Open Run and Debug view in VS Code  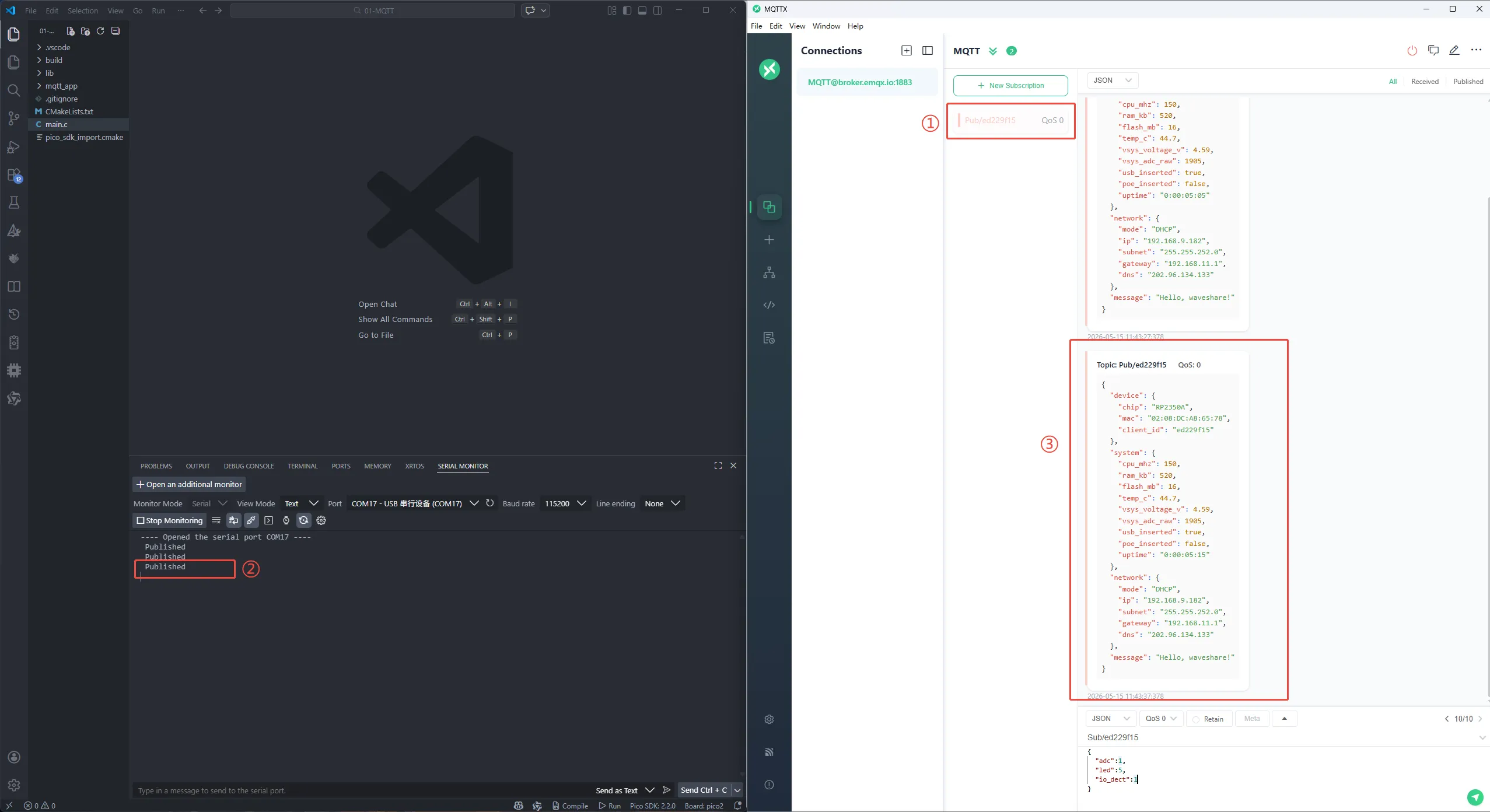[x=14, y=146]
